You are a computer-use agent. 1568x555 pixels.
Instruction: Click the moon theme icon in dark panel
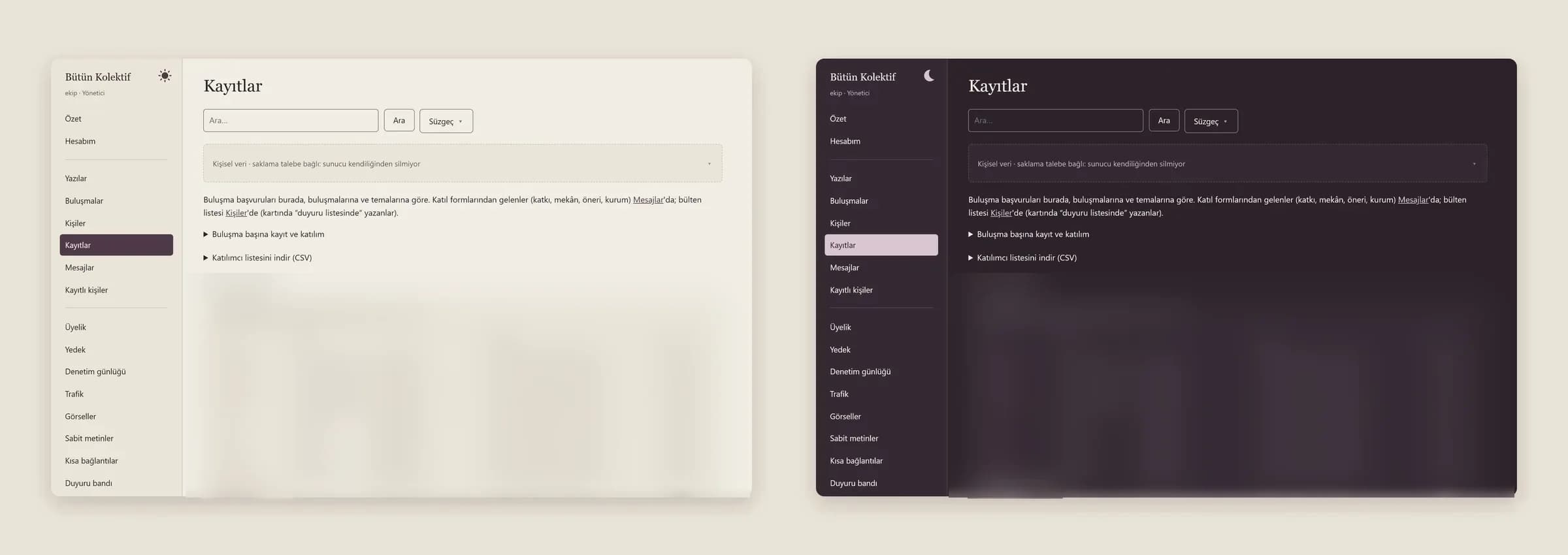(x=929, y=76)
